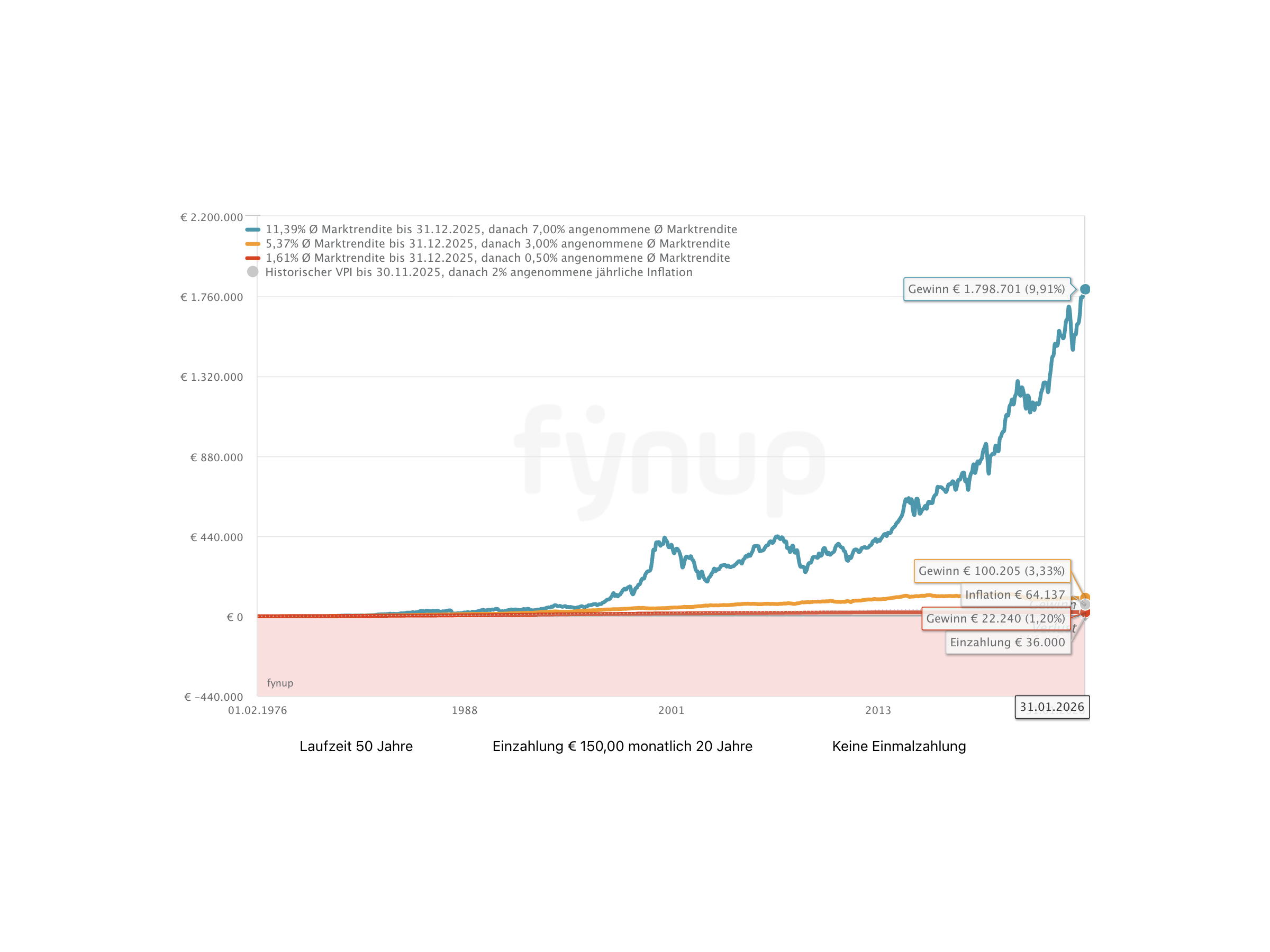Click the blue end-point marker atop the curve

point(1085,289)
